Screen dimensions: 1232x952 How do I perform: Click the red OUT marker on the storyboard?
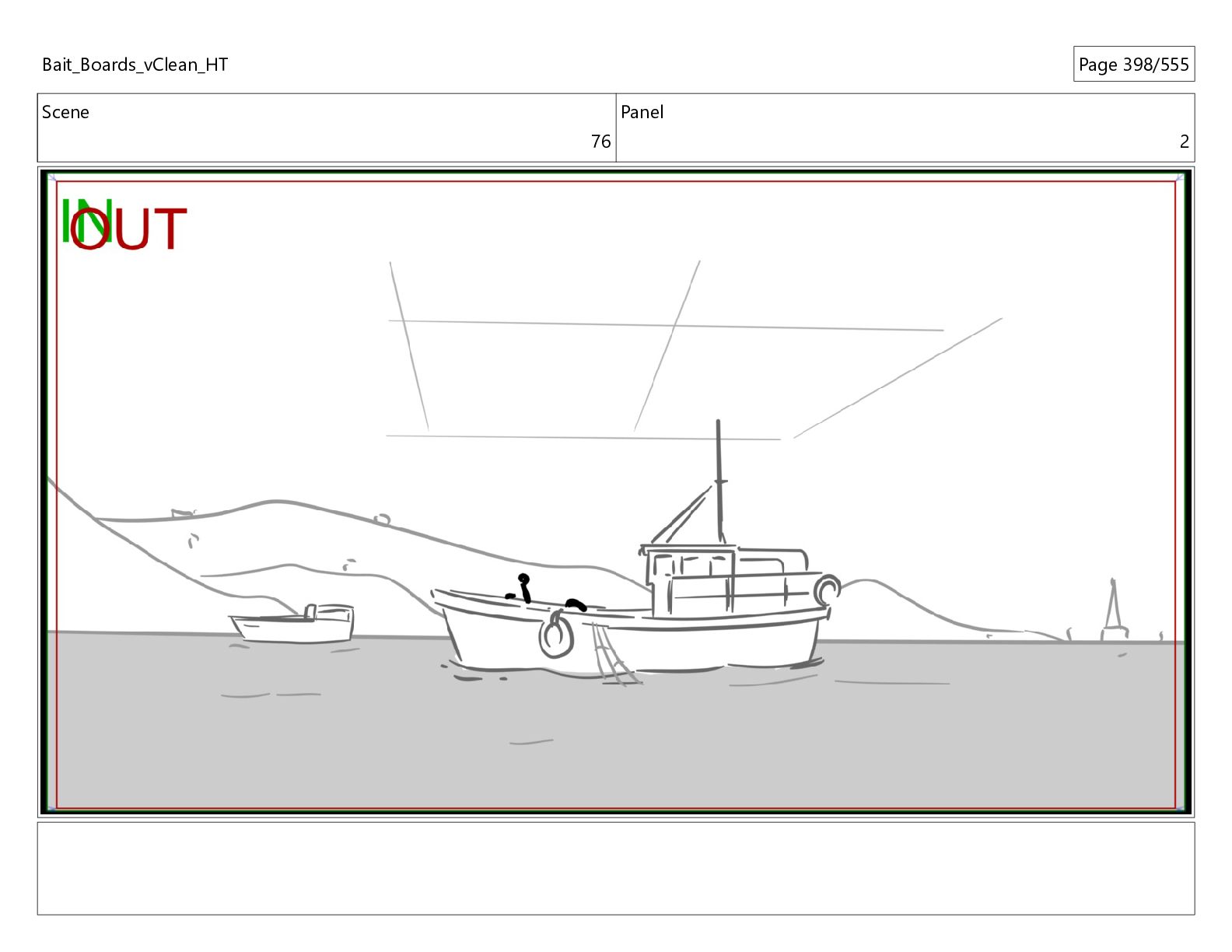(129, 229)
